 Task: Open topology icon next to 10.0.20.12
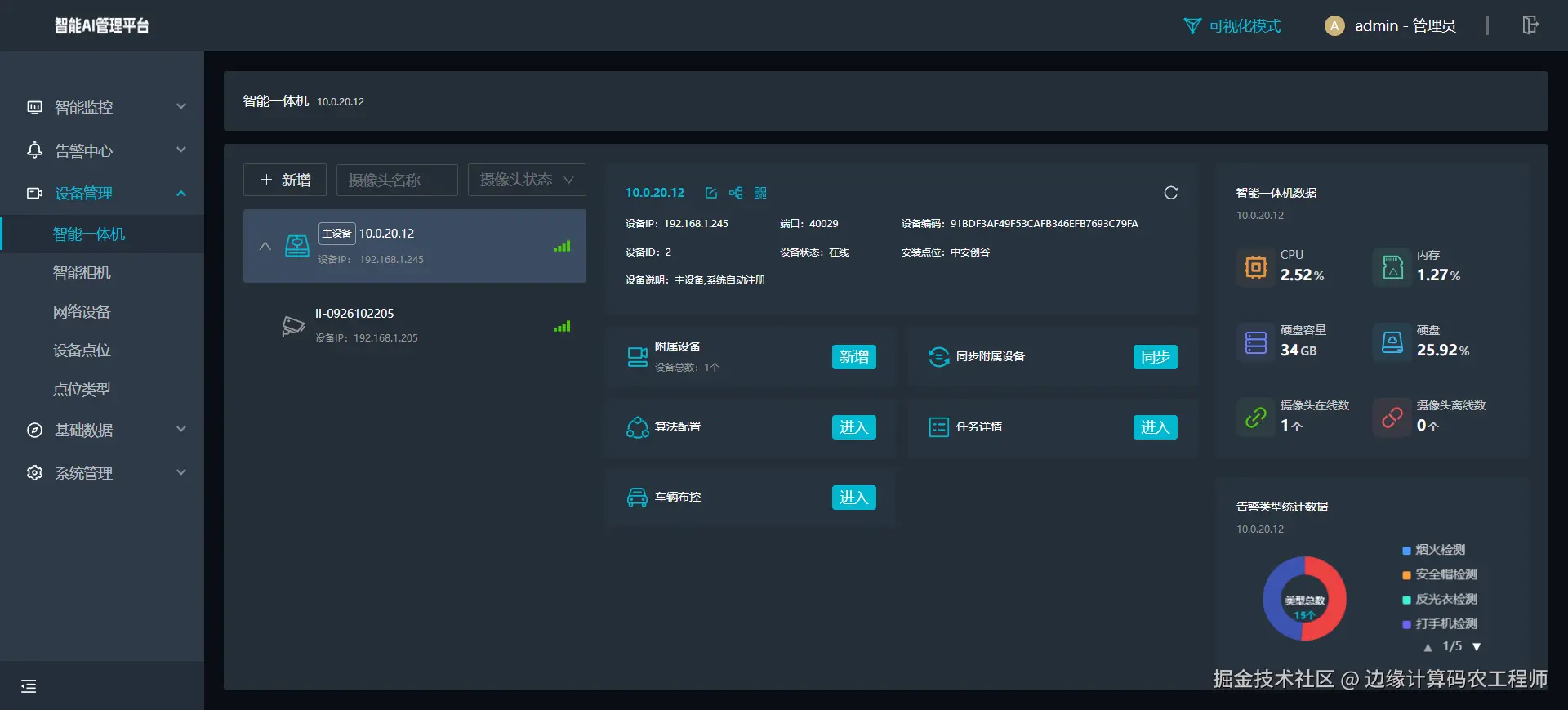(736, 193)
